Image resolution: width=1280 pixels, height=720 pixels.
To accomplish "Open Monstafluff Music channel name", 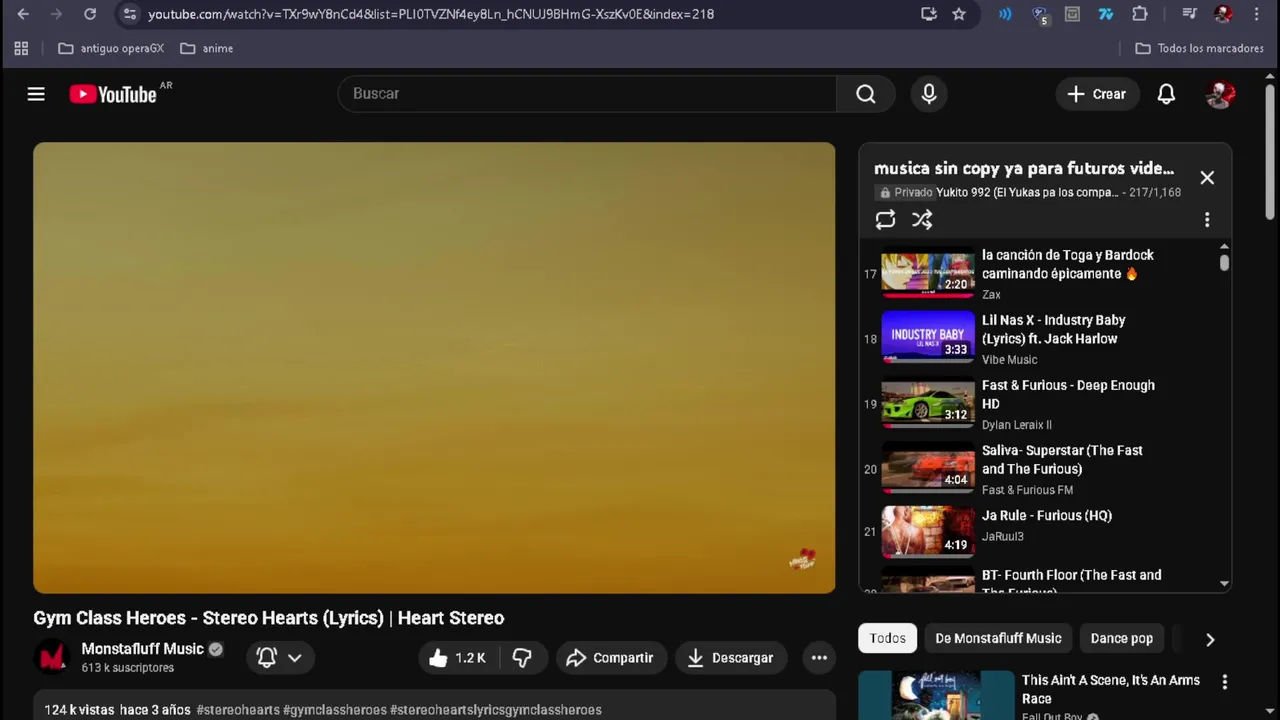I will point(142,649).
